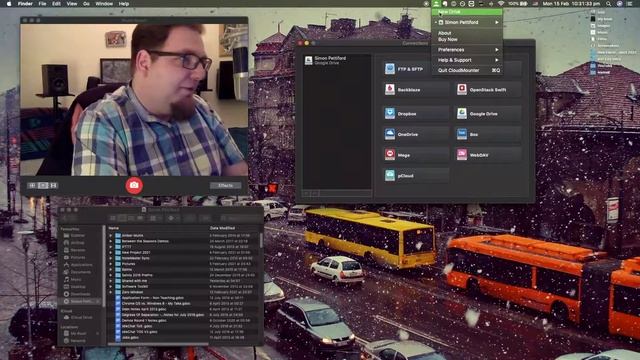Viewport: 640px width, 360px height.
Task: Expand the New Project 2021 folder
Action: [x=110, y=253]
